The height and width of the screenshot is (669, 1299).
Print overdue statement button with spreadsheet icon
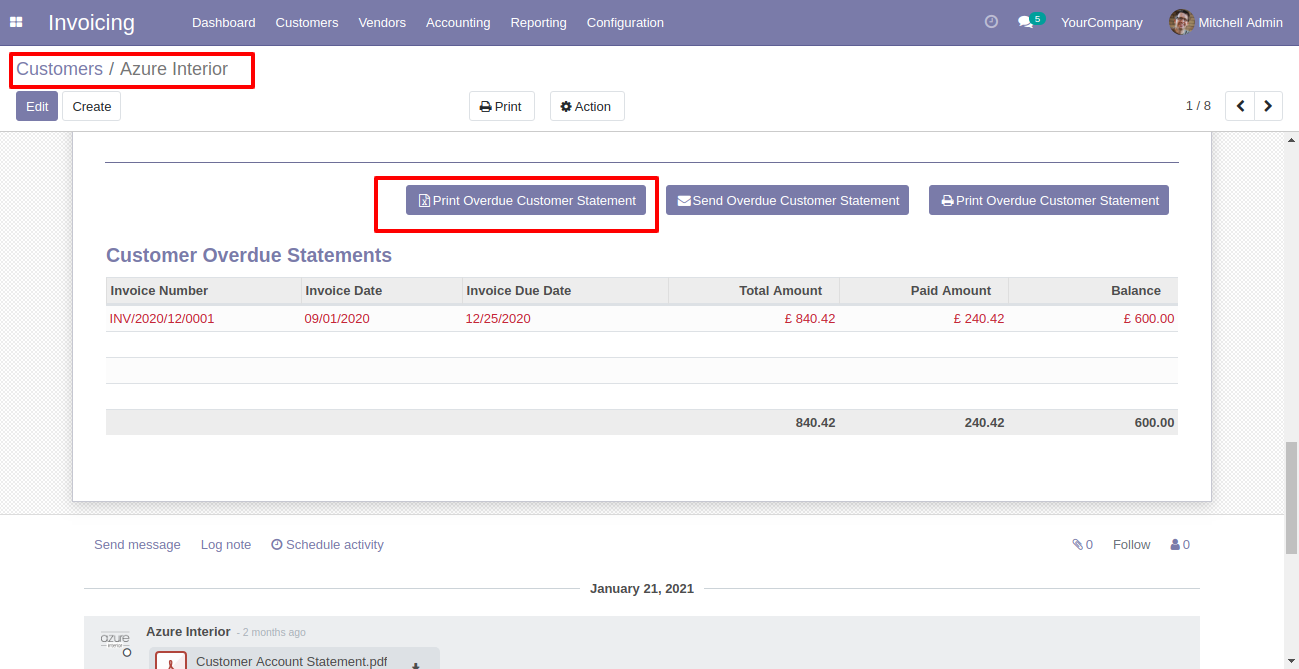tap(526, 200)
